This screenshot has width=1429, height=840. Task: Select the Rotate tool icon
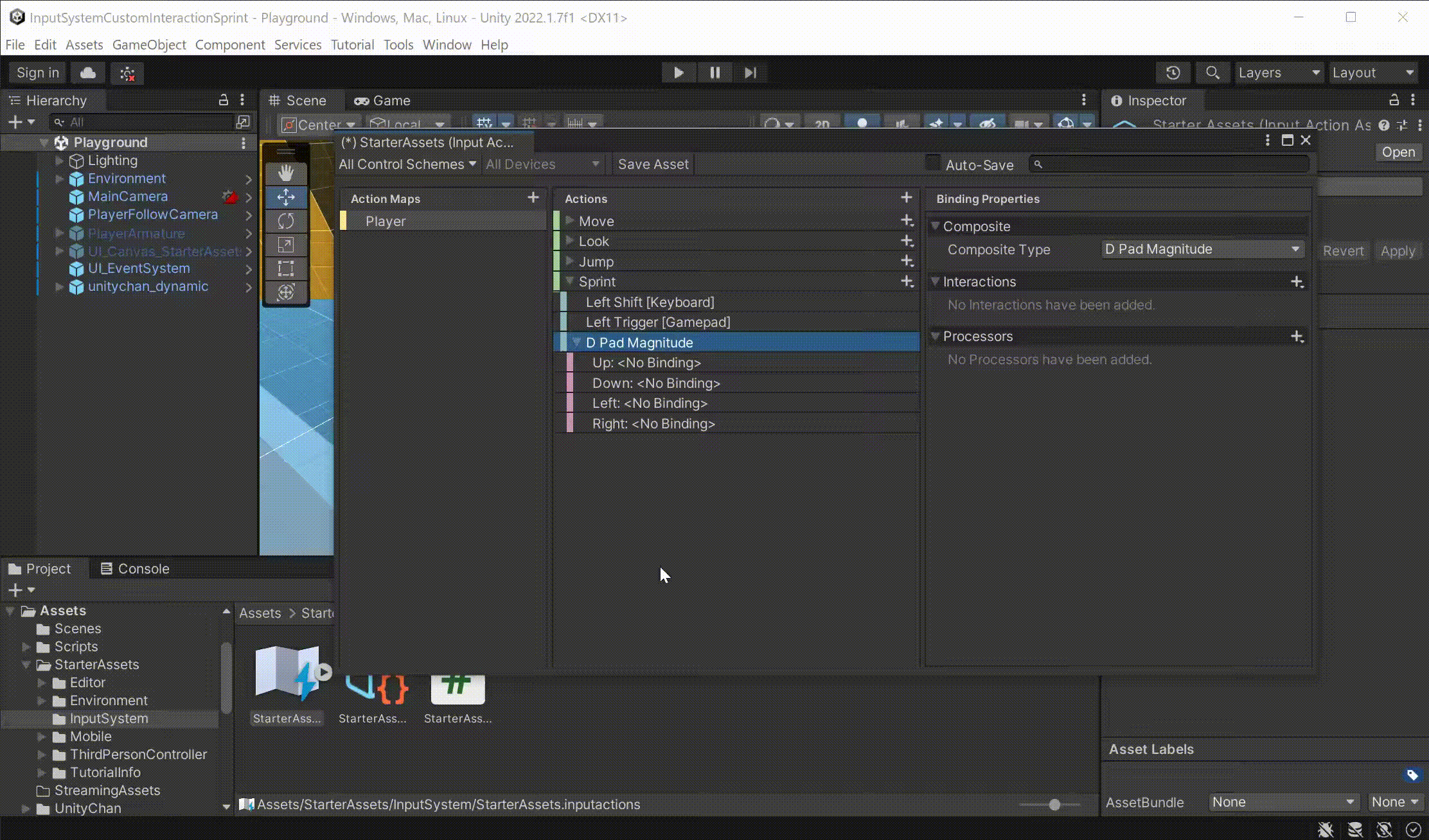click(286, 221)
